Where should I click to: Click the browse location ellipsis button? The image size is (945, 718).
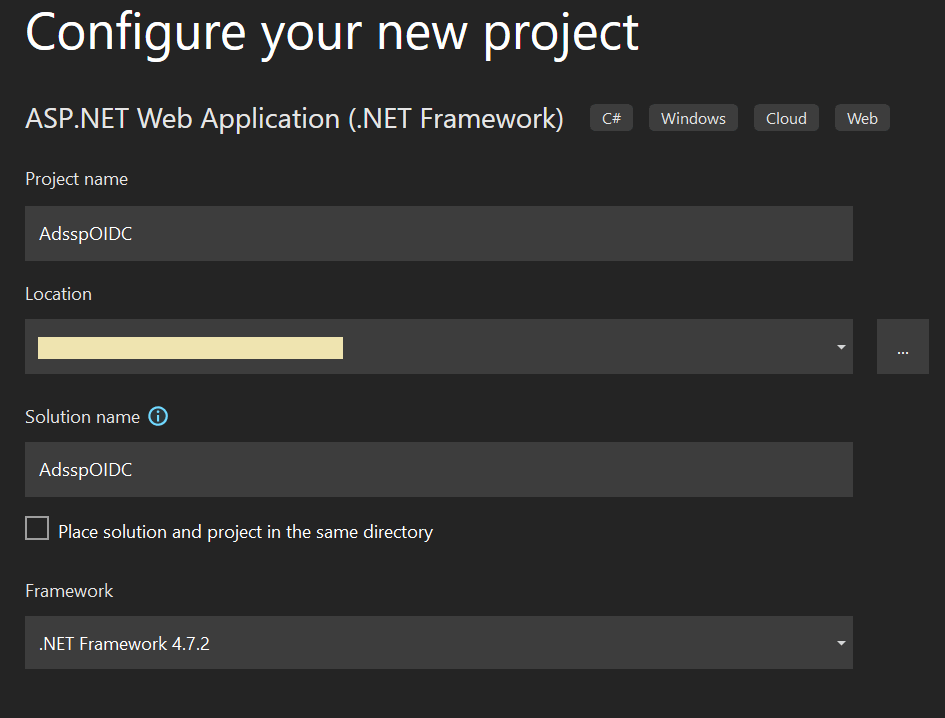pos(902,347)
